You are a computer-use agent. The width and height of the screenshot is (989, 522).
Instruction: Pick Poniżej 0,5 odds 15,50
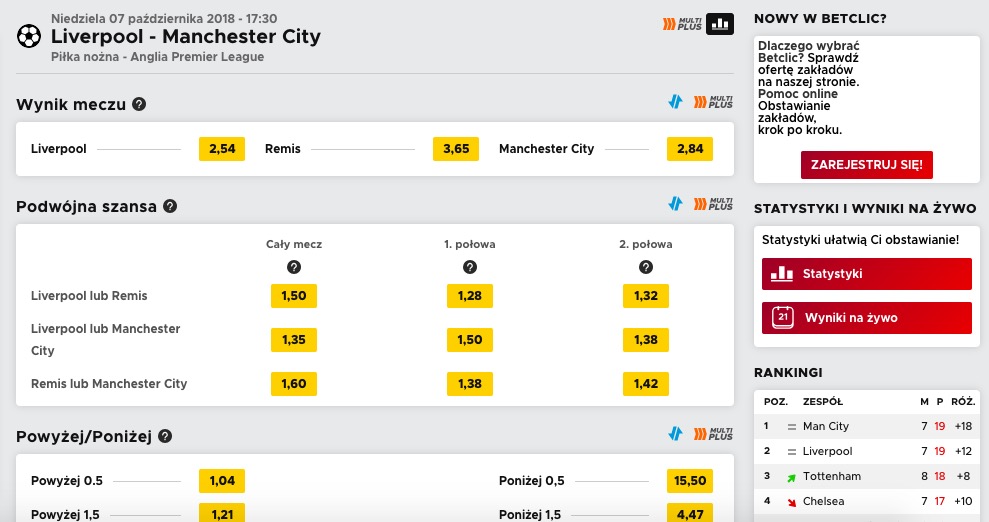(690, 480)
